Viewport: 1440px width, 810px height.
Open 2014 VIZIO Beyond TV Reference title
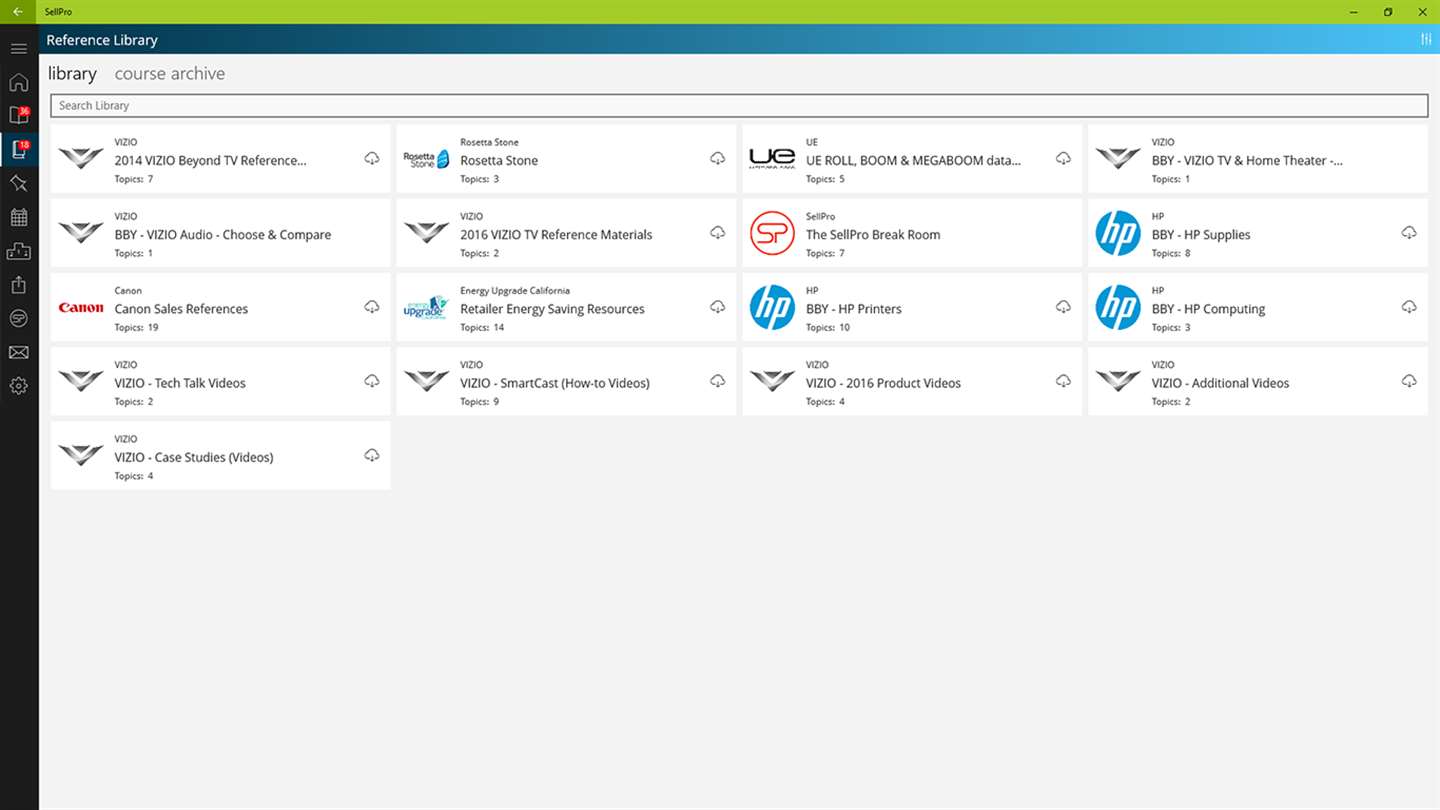coord(210,160)
